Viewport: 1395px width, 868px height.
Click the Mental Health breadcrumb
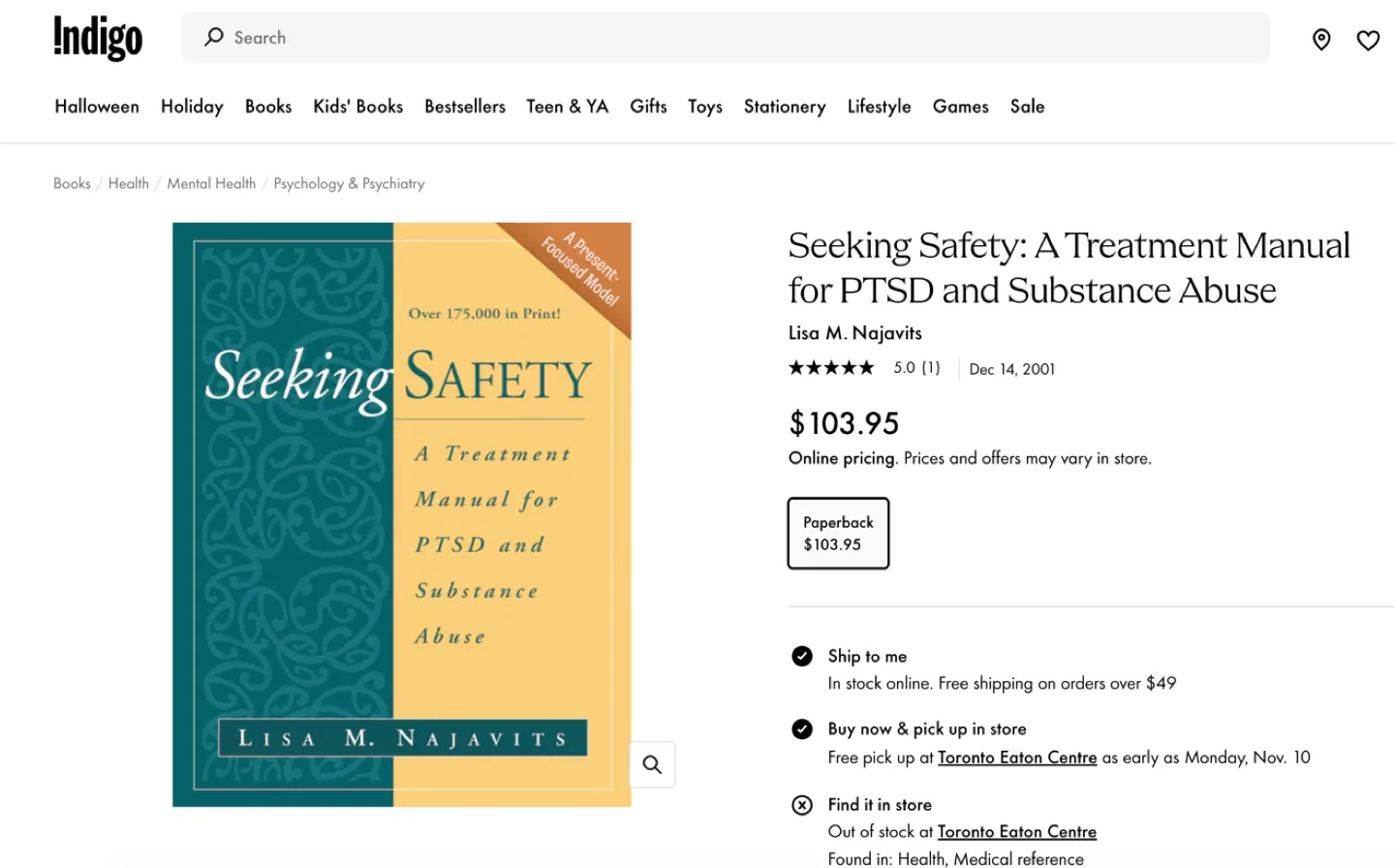pyautogui.click(x=211, y=183)
